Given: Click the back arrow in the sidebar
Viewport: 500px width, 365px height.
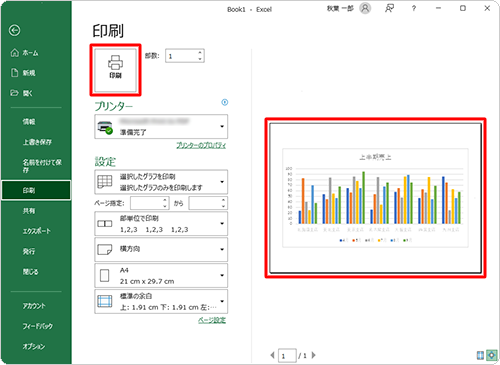Looking at the screenshot, I should pyautogui.click(x=14, y=31).
